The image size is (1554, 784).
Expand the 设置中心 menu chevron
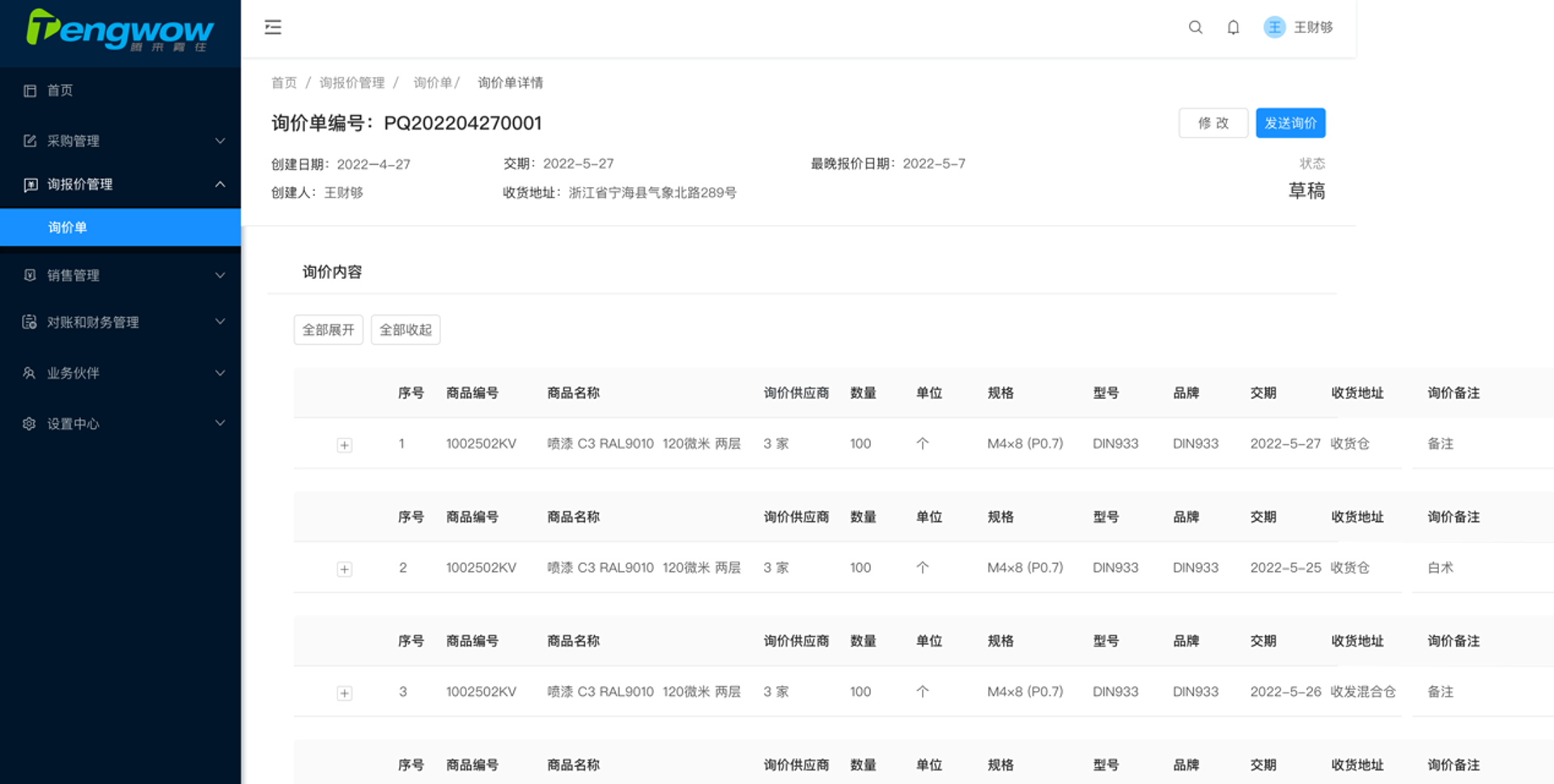[x=220, y=423]
